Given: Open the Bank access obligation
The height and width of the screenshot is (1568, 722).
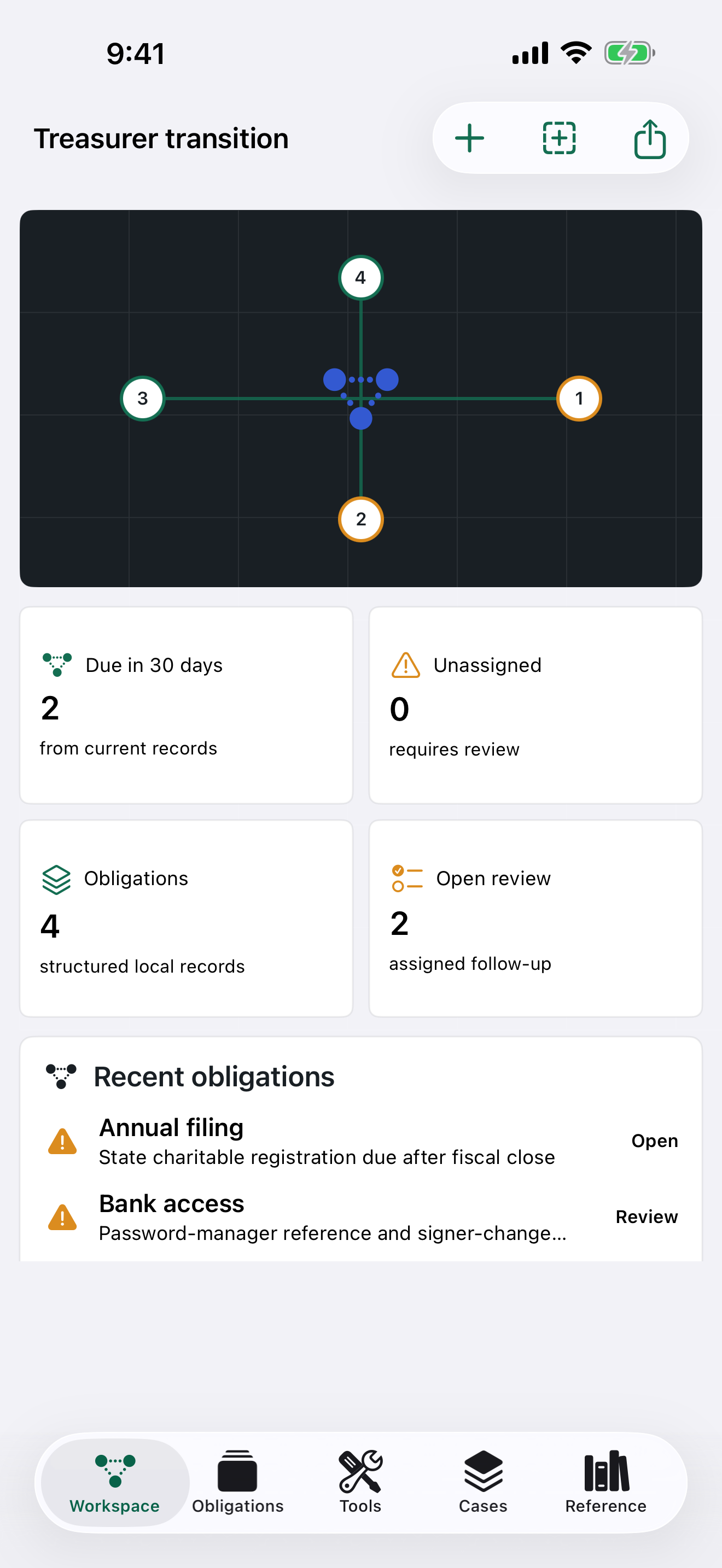Looking at the screenshot, I should pyautogui.click(x=361, y=1217).
